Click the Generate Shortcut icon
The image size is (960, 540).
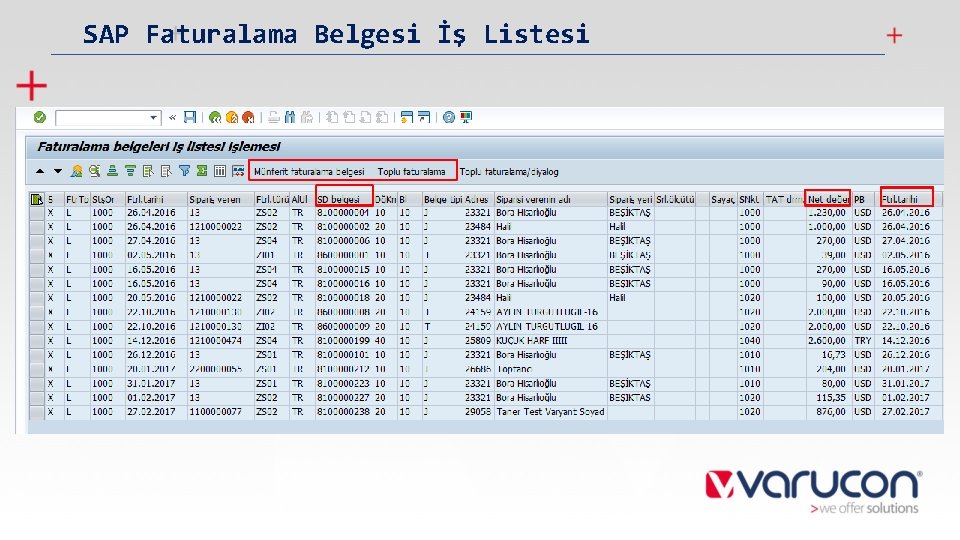pos(424,117)
